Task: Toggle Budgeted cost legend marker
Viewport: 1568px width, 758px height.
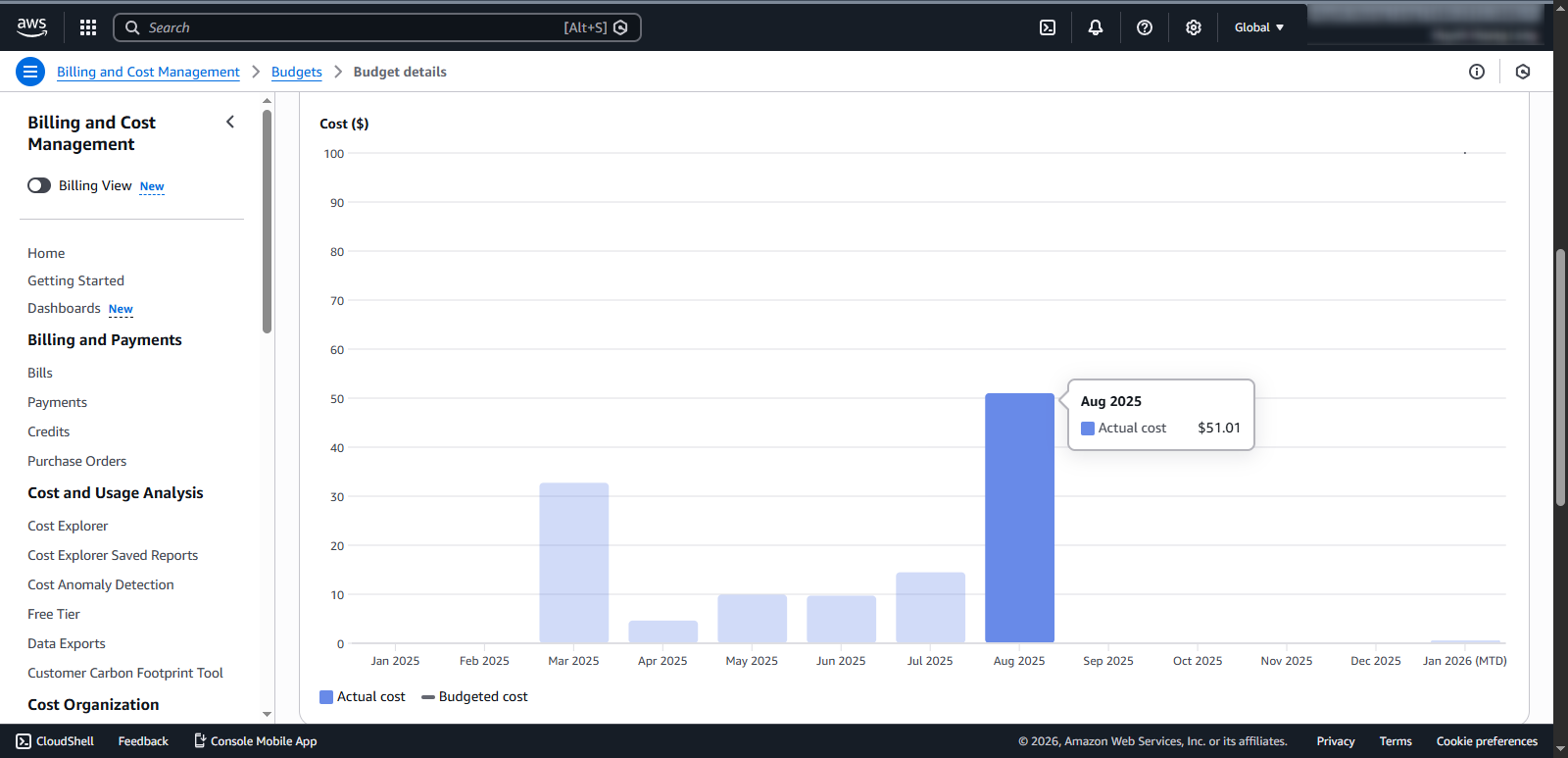Action: click(x=428, y=697)
